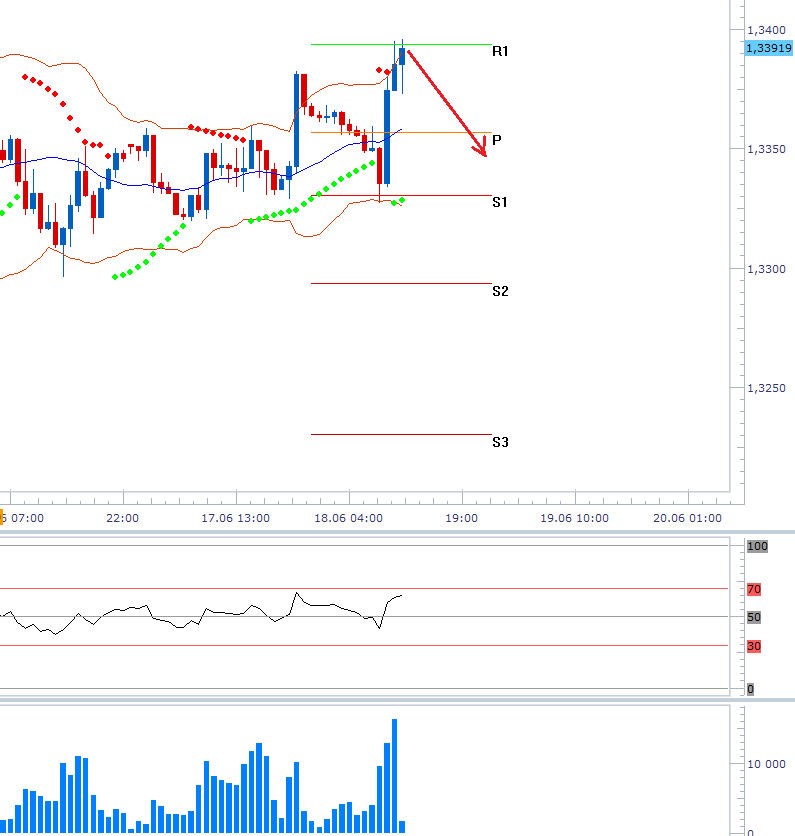Click the 1,3350 price axis value
This screenshot has height=836, width=795.
pyautogui.click(x=766, y=149)
